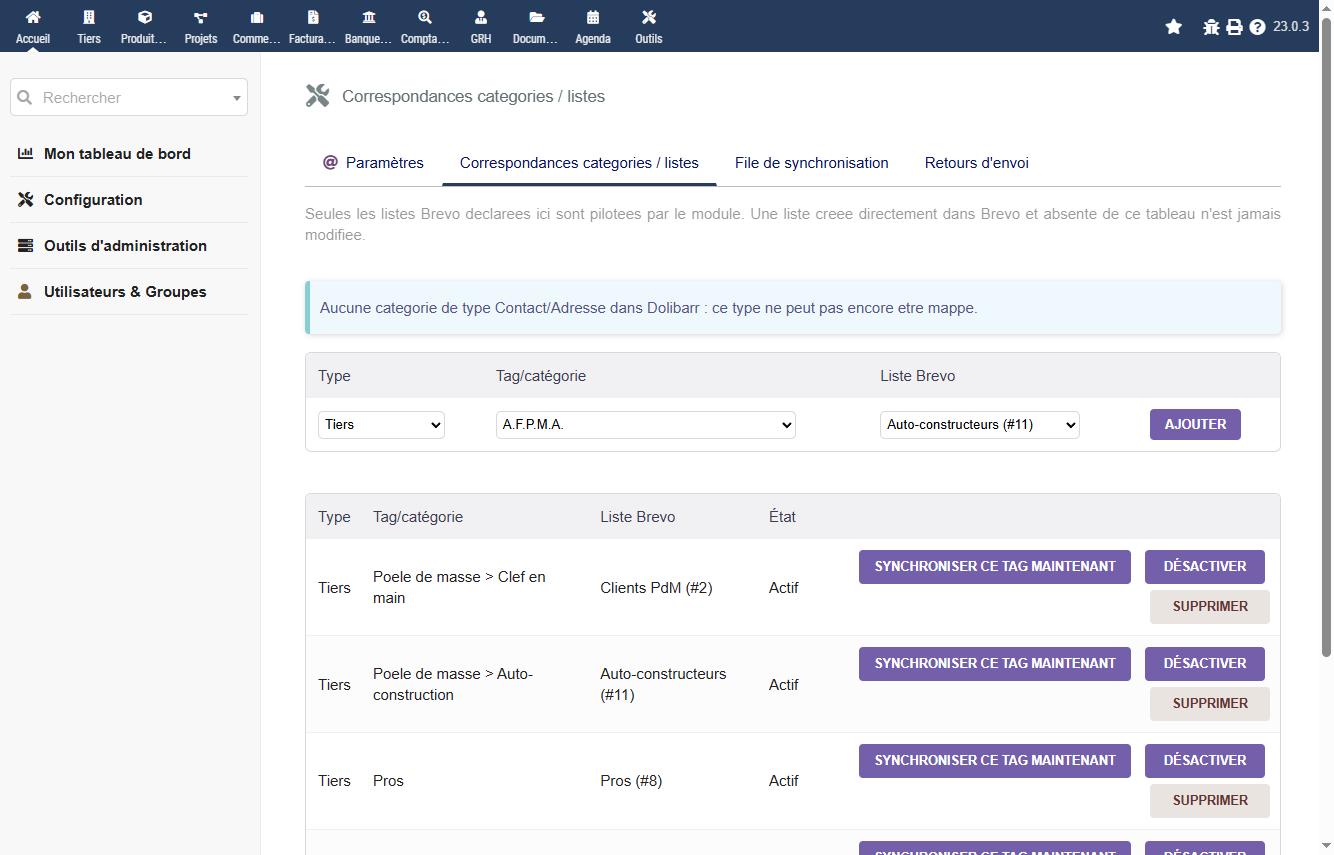This screenshot has height=855, width=1334.
Task: Select Correspondances categories / listes tab
Action: coord(579,163)
